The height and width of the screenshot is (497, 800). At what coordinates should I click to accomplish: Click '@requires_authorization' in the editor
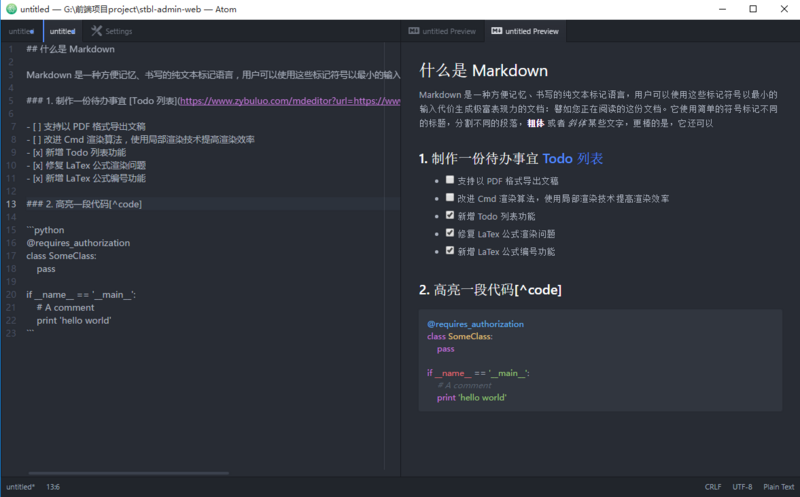(78, 243)
